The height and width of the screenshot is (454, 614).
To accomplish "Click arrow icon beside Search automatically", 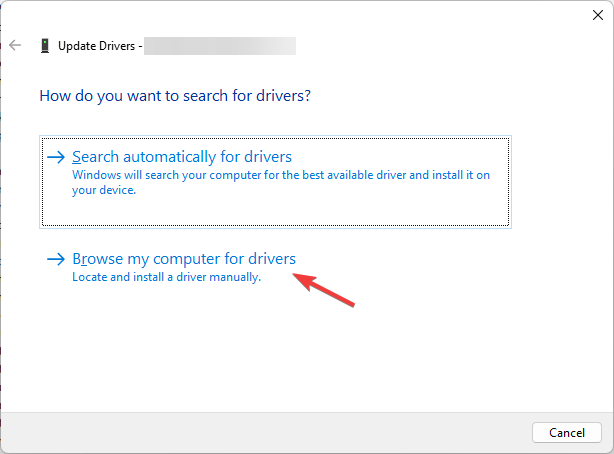I will click(x=56, y=157).
